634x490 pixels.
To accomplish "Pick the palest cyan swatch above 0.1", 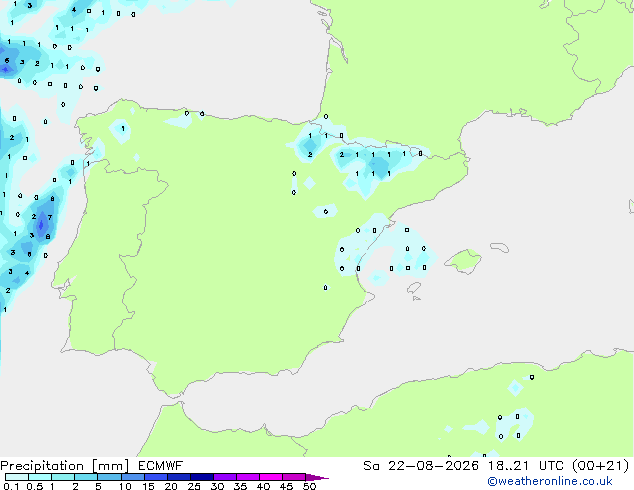I will (17, 477).
